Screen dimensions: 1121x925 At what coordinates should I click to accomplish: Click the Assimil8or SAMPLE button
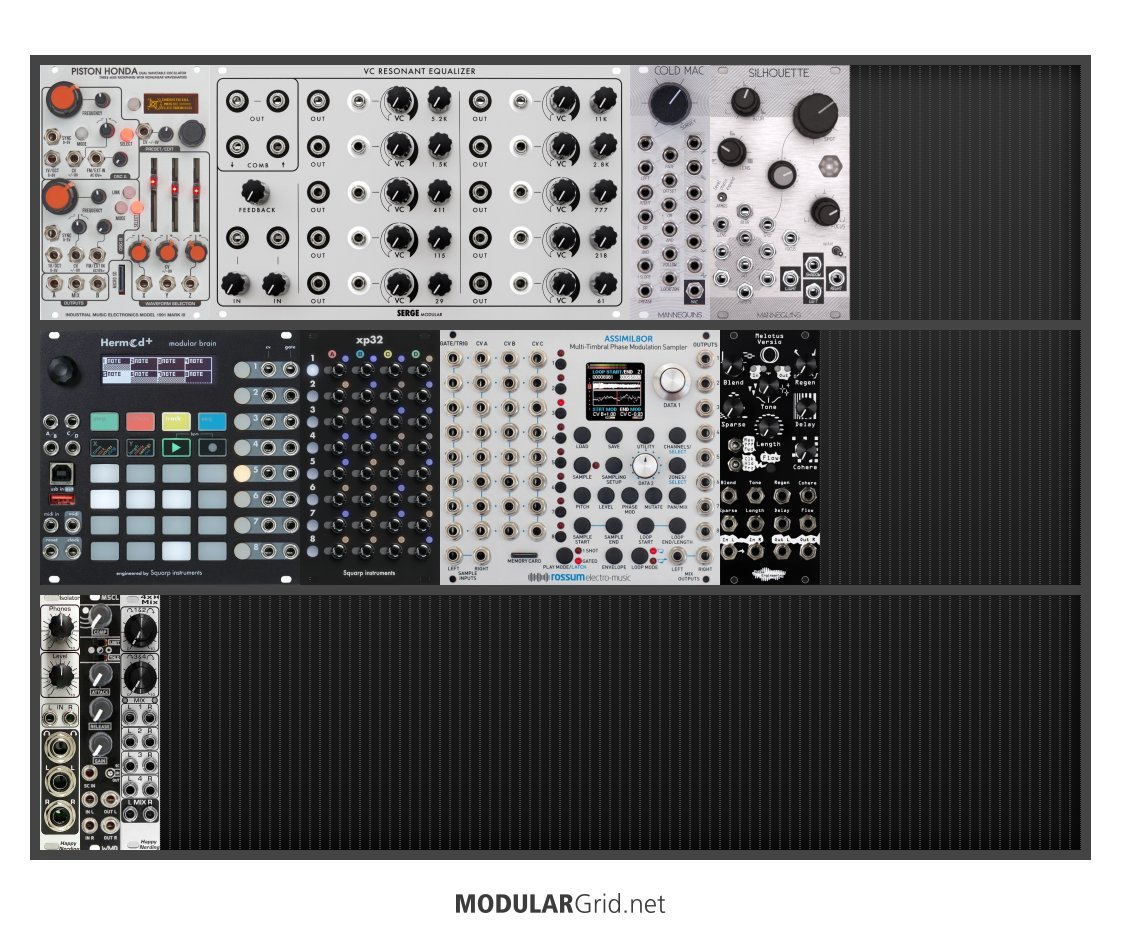(582, 466)
